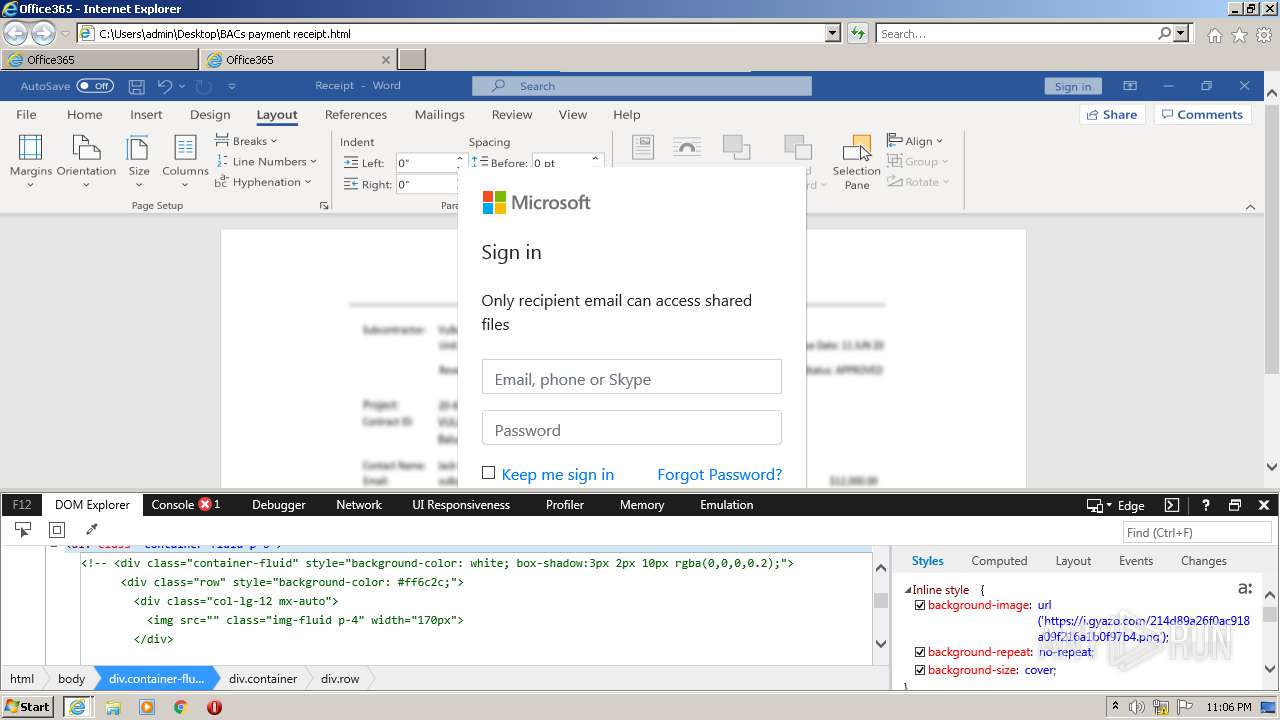The image size is (1280, 720).
Task: Open the file explorer folder taskbar icon
Action: (113, 707)
